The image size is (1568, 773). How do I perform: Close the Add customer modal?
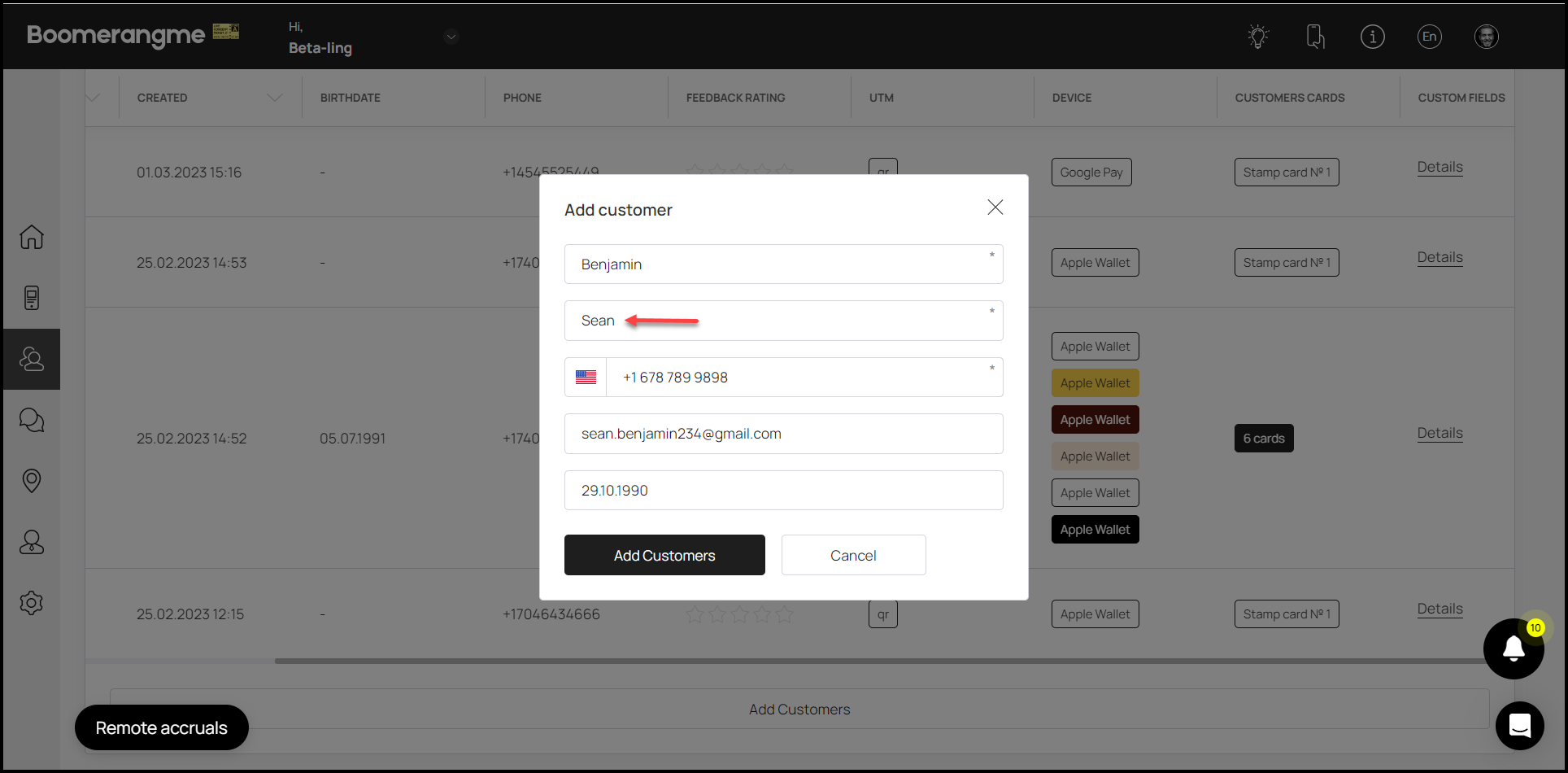point(995,207)
